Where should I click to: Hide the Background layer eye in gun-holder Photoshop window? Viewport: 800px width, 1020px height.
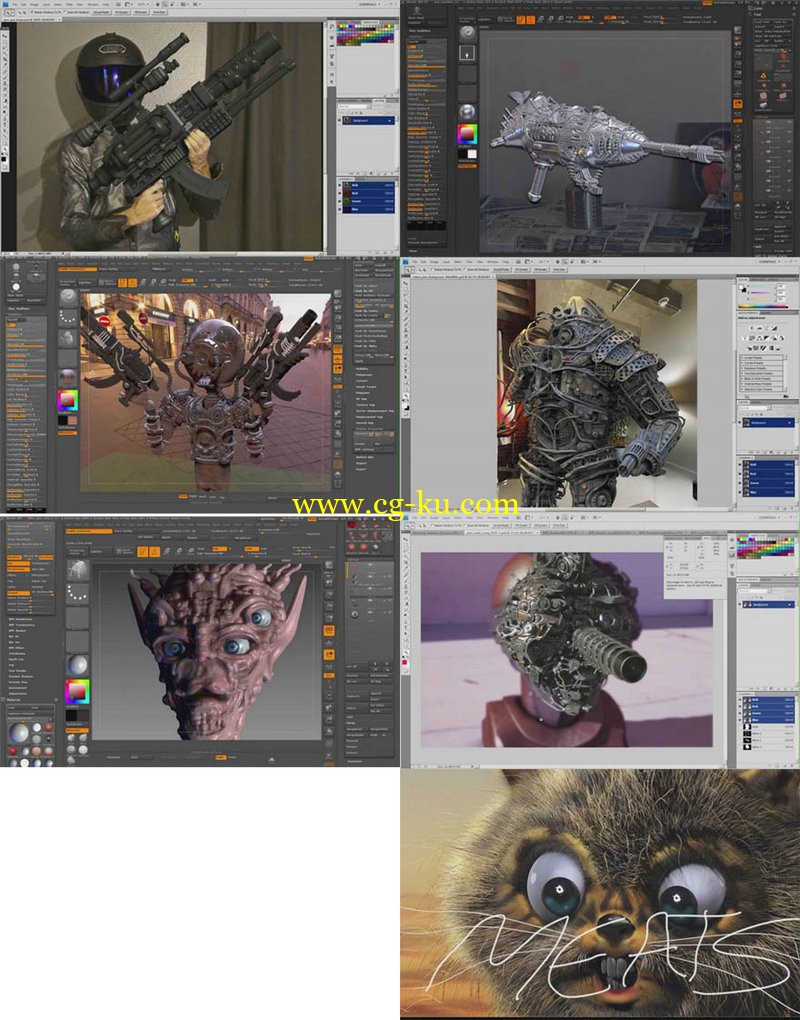(x=340, y=120)
